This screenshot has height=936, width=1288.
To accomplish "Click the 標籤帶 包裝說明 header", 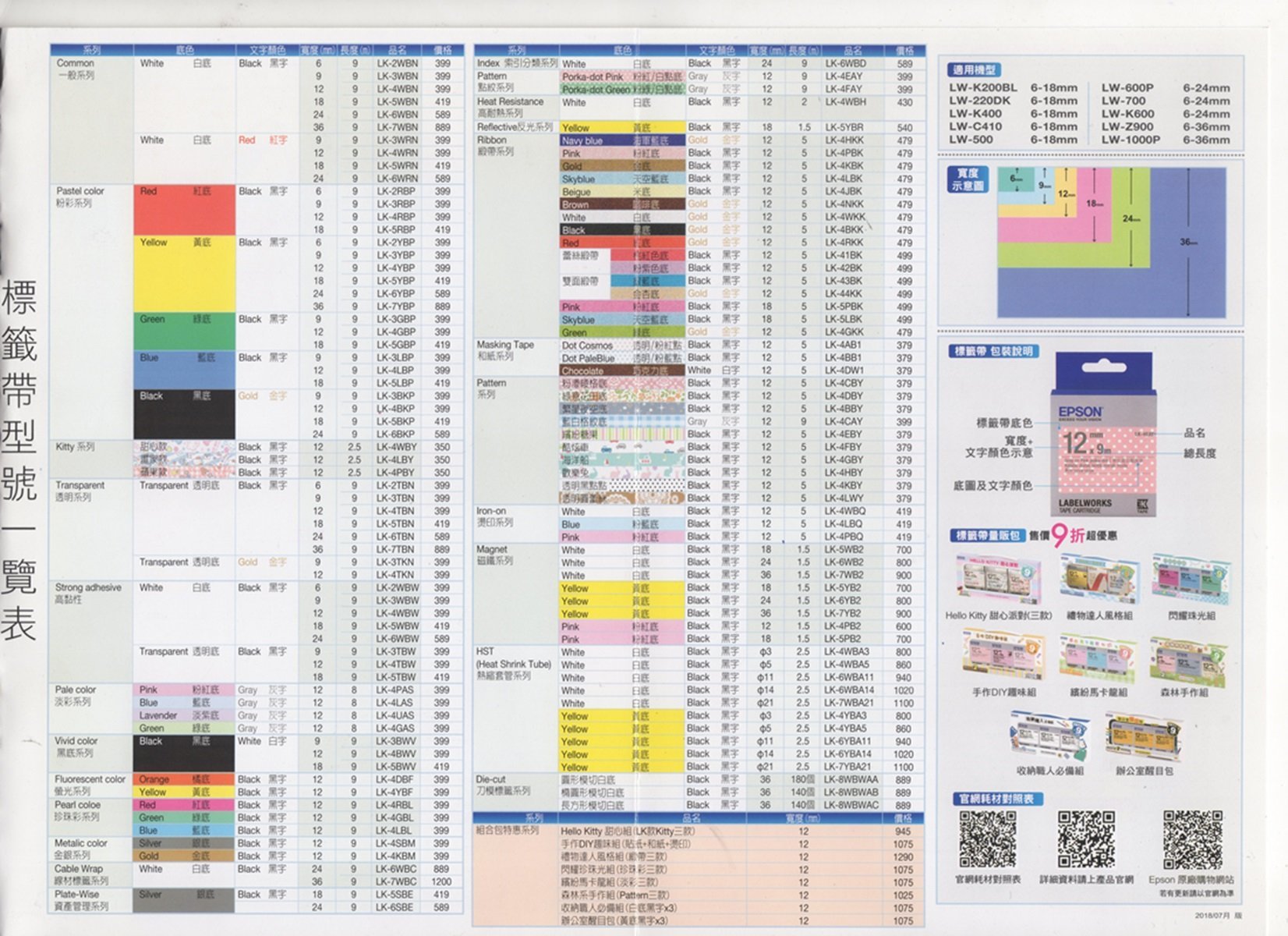I will pyautogui.click(x=994, y=351).
